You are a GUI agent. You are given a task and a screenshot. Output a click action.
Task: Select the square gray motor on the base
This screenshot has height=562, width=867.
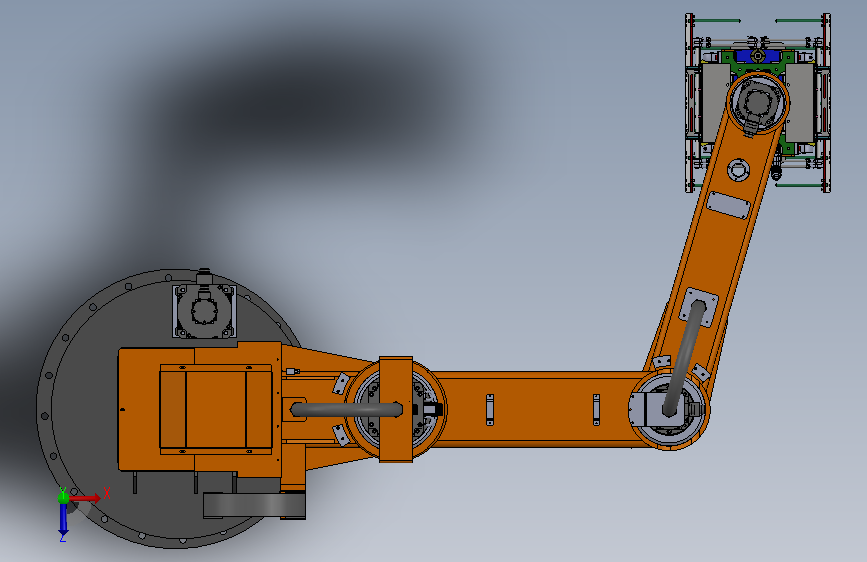pos(204,310)
